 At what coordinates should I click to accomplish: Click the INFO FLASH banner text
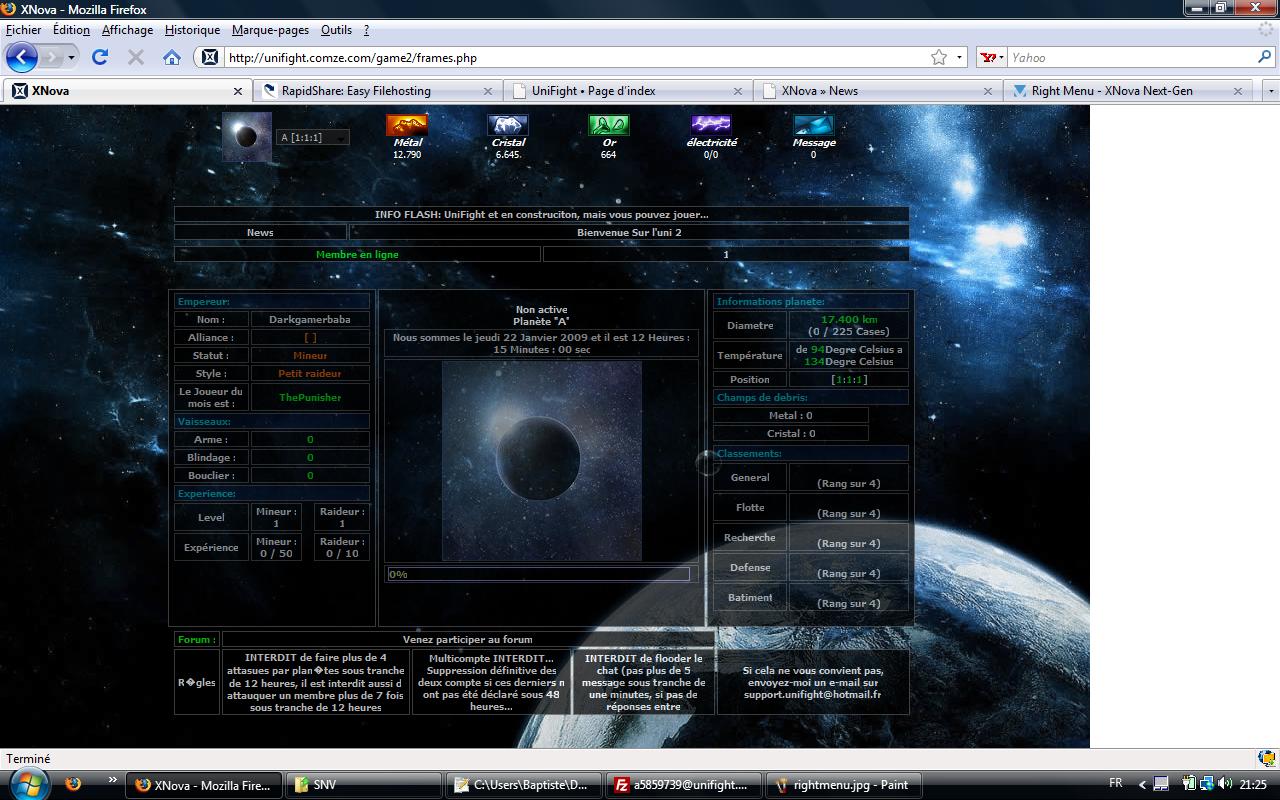541,214
